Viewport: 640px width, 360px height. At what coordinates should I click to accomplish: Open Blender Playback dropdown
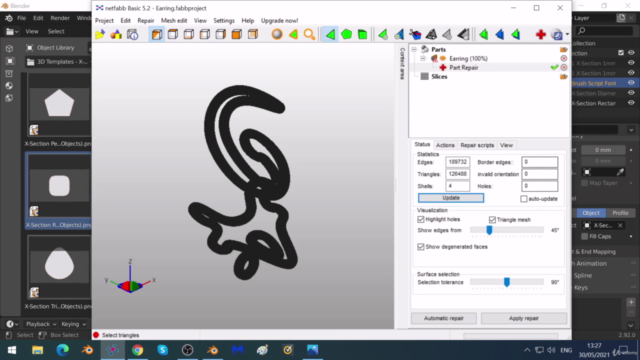(40, 324)
